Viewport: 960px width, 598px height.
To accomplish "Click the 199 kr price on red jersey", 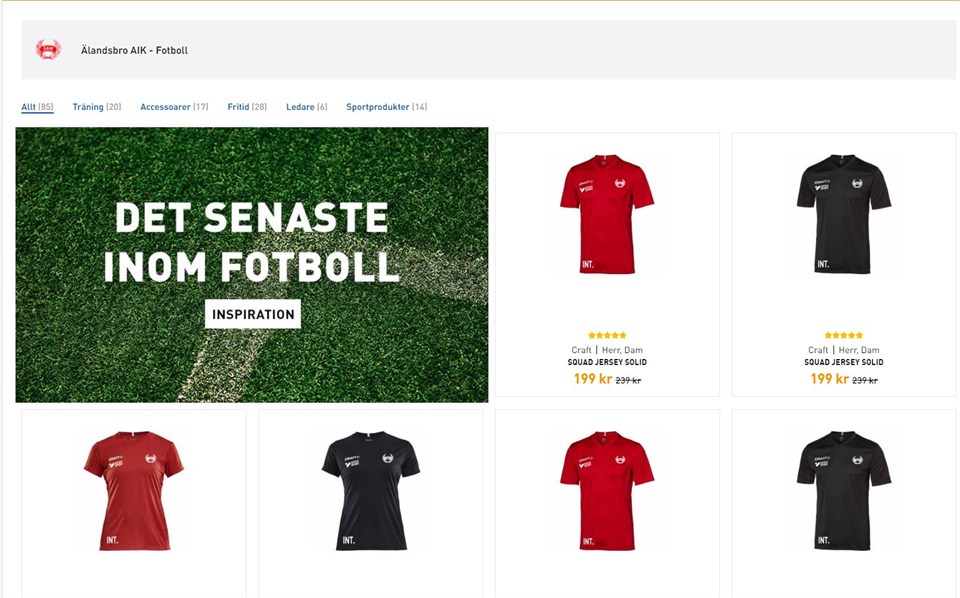I will (x=593, y=380).
